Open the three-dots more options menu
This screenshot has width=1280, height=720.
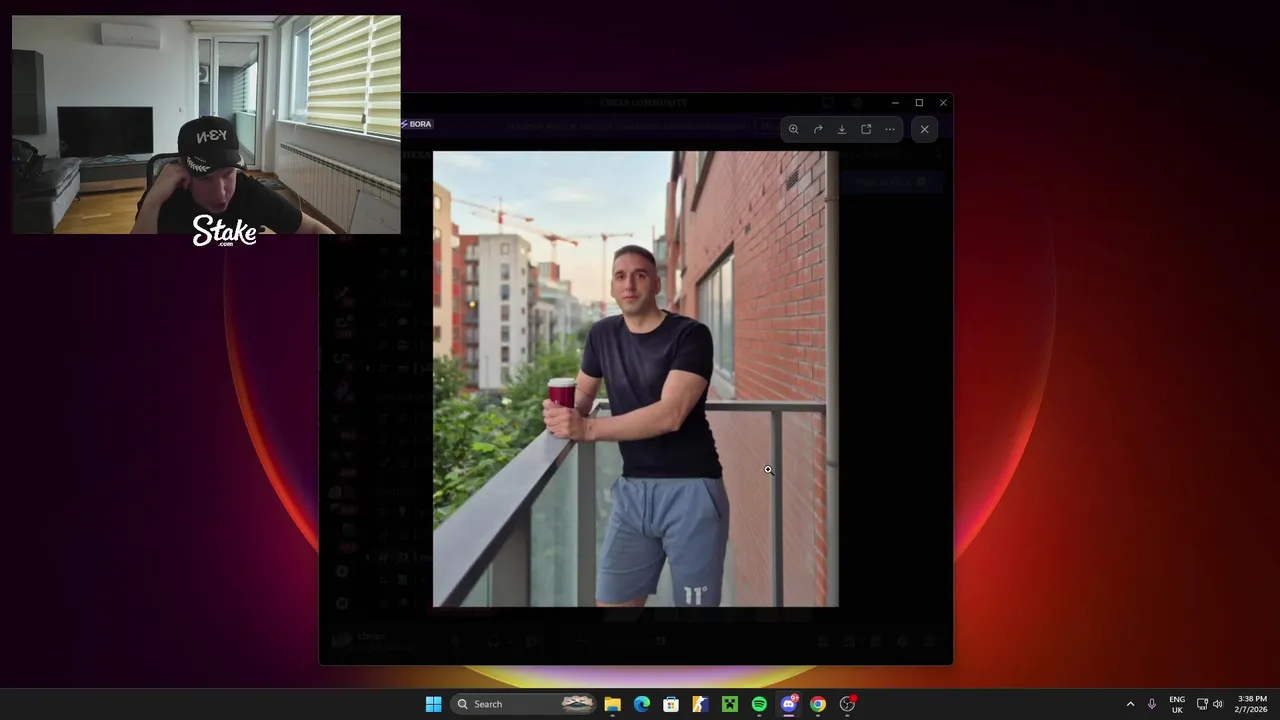[890, 129]
